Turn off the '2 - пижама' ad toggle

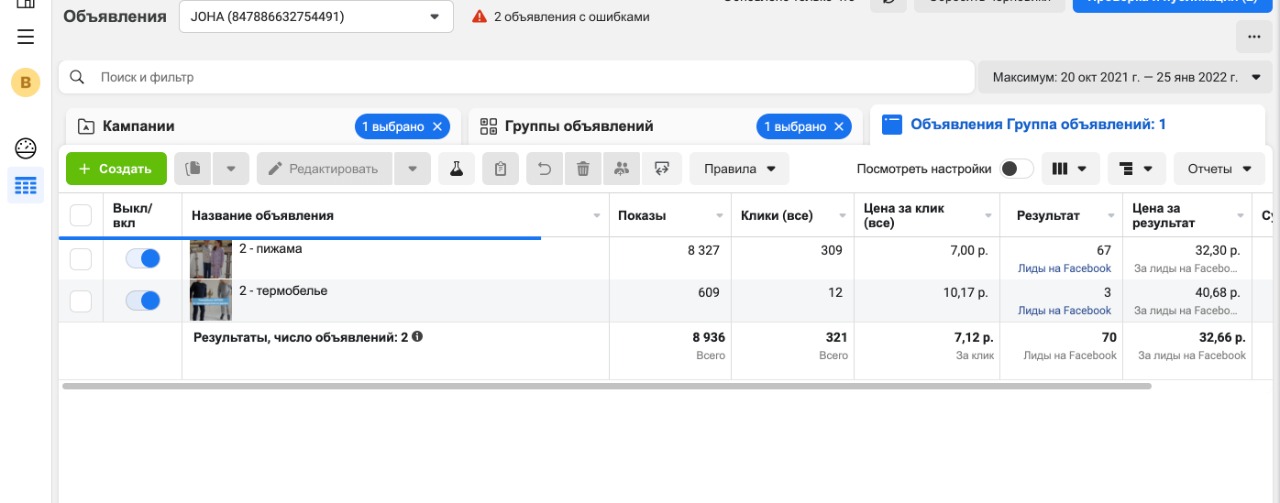(143, 259)
